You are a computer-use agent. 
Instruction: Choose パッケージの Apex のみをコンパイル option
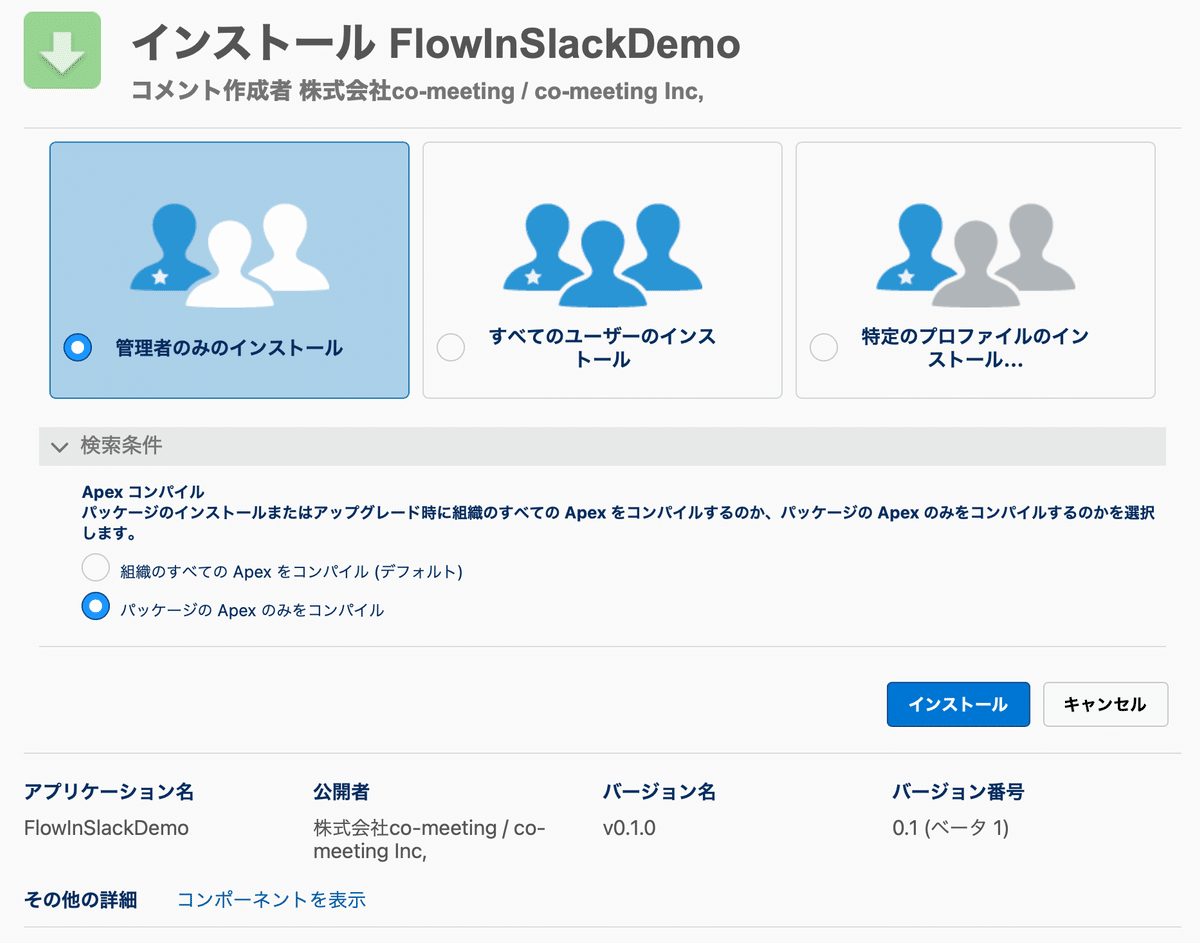point(95,606)
